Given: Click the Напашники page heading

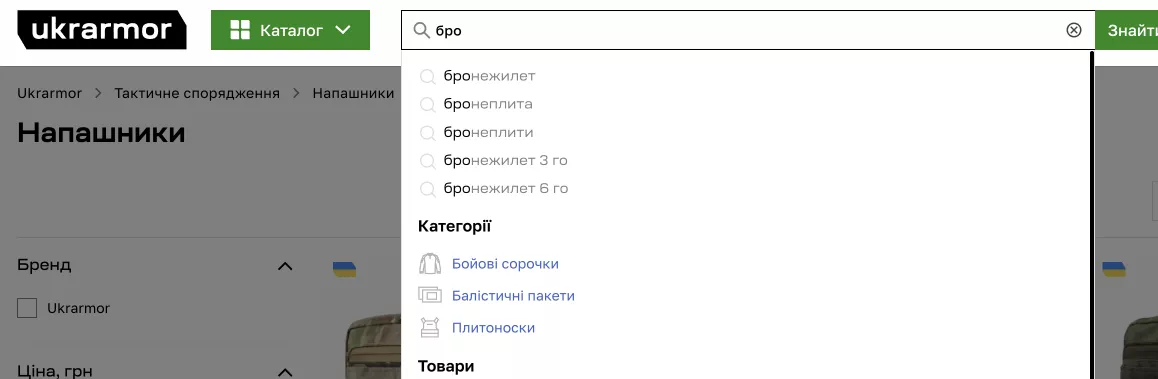Looking at the screenshot, I should click(101, 133).
